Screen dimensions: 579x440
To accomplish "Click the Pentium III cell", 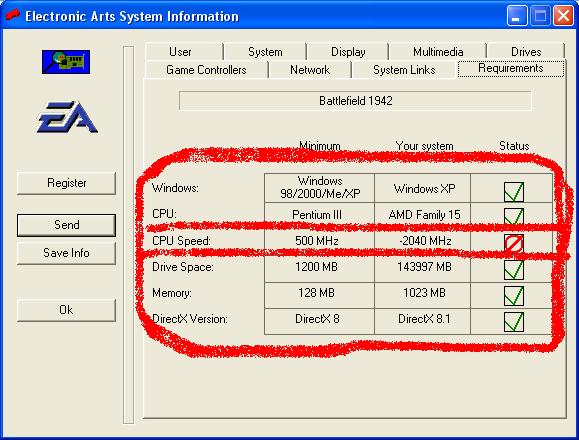I will coord(320,215).
